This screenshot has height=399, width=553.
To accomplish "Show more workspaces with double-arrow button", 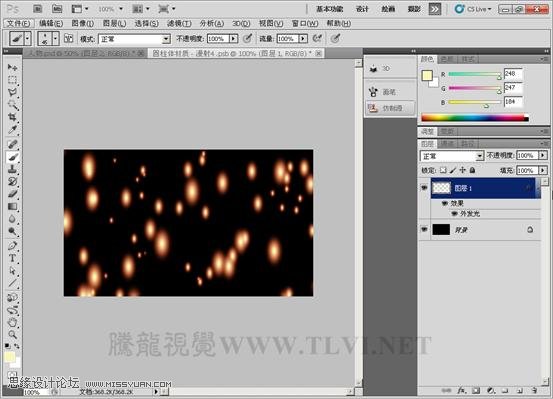I will [x=434, y=9].
